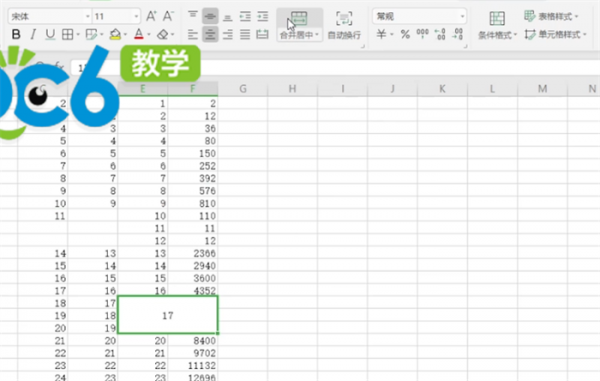Open the font size 11 dropdown
600x381 pixels.
pyautogui.click(x=116, y=16)
